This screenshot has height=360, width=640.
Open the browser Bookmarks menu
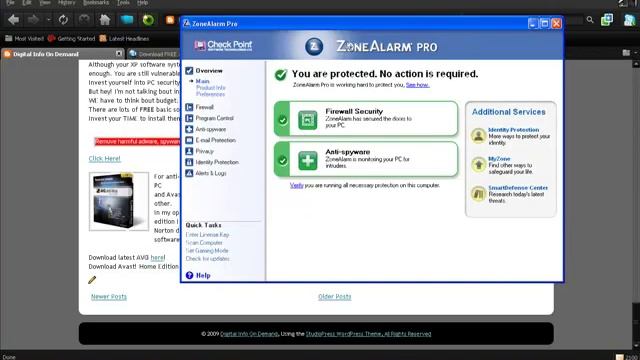tap(96, 2)
